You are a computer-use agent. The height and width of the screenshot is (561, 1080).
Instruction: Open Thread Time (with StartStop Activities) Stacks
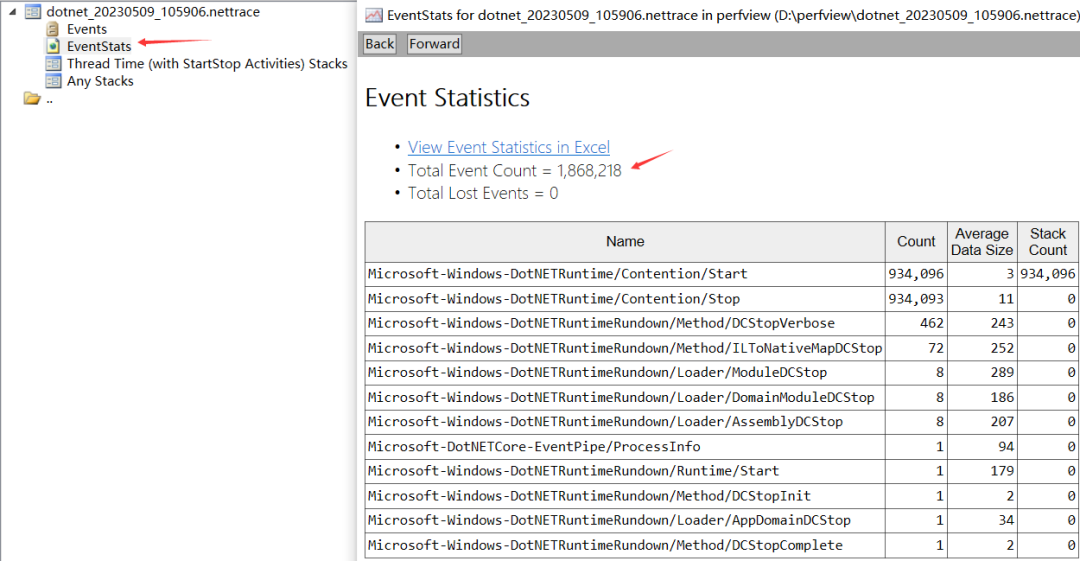tap(207, 64)
